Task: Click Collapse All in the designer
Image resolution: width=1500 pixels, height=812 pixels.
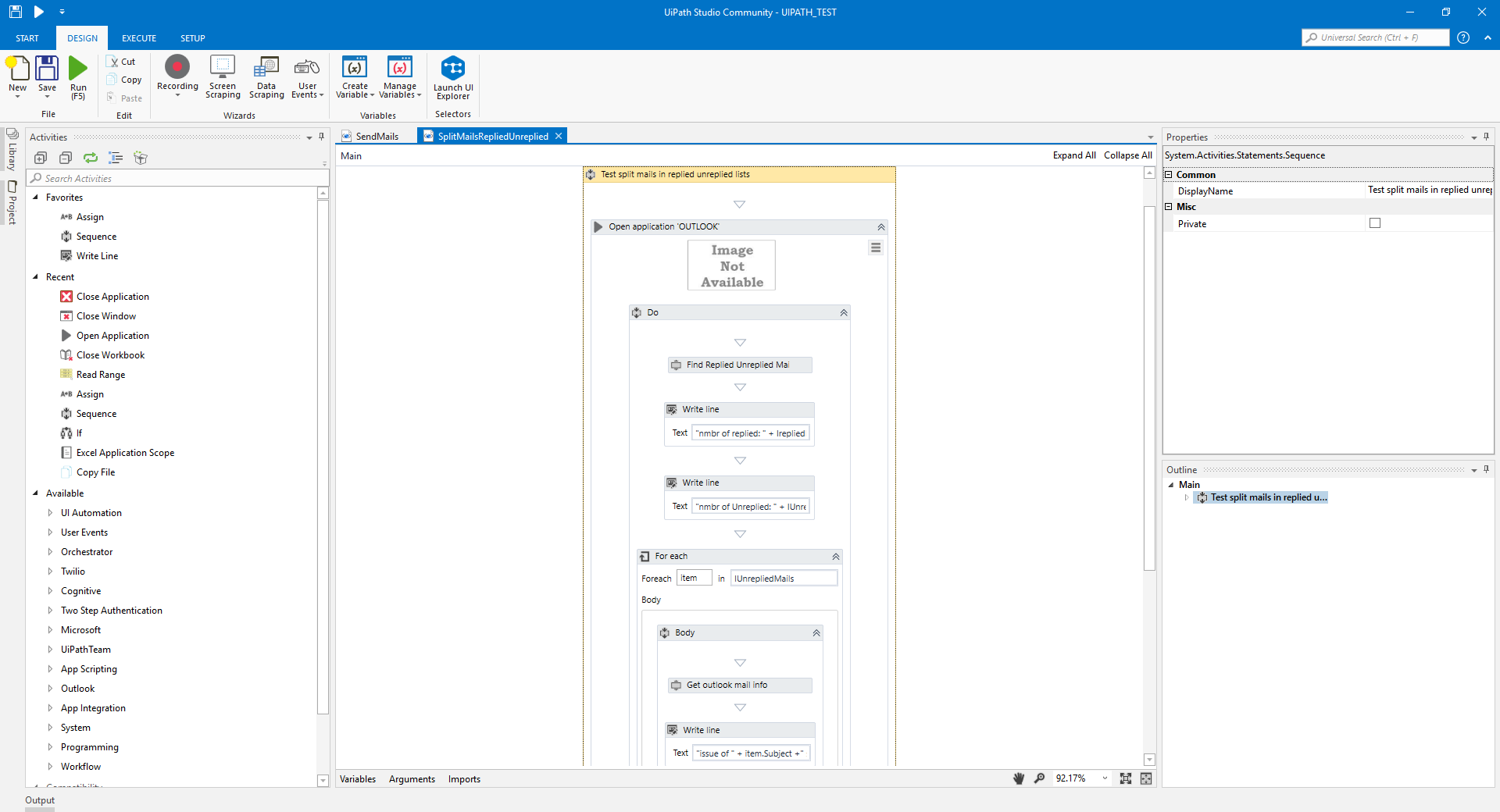Action: 1128,155
